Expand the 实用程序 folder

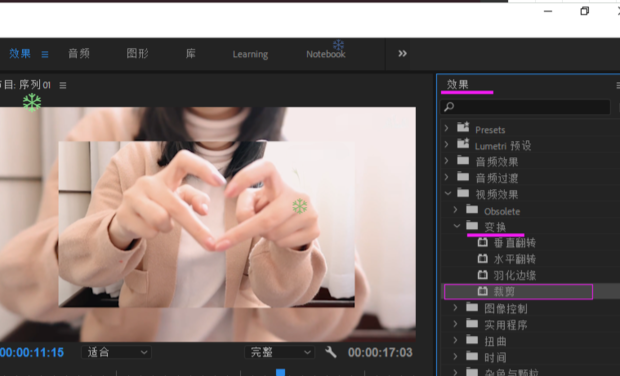point(455,324)
